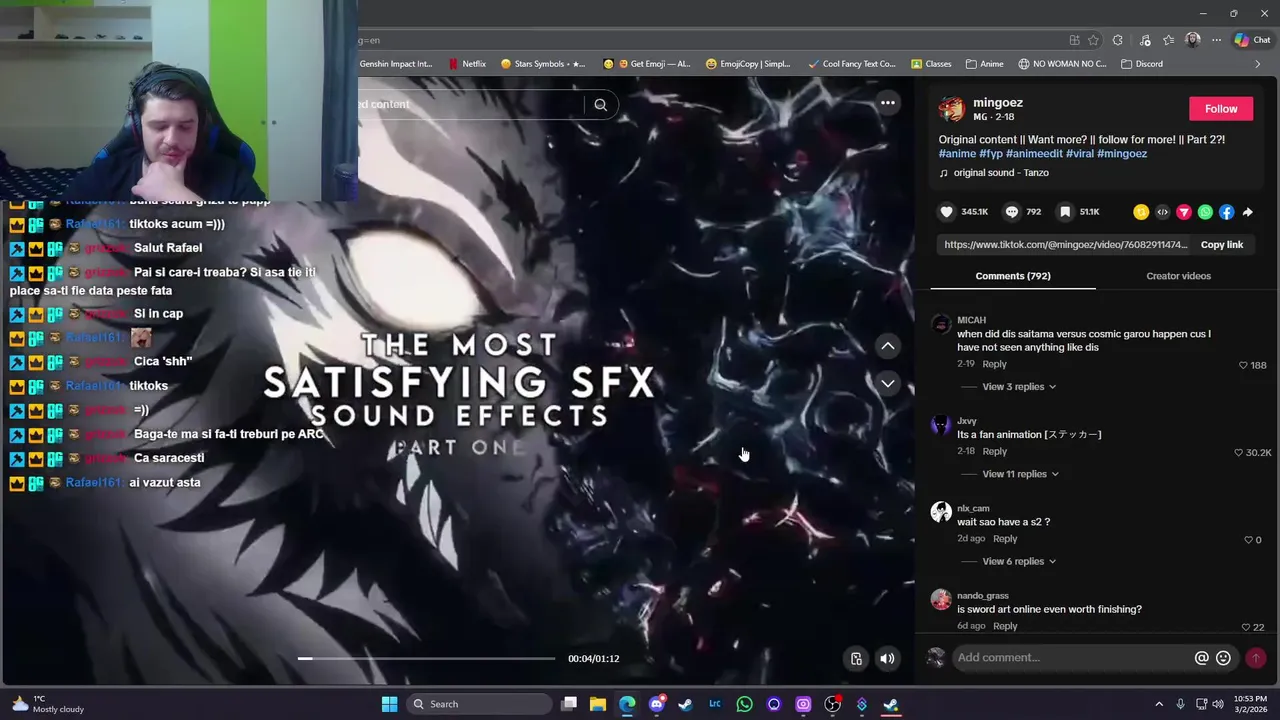Show more bookmarks chevron

[x=1257, y=64]
